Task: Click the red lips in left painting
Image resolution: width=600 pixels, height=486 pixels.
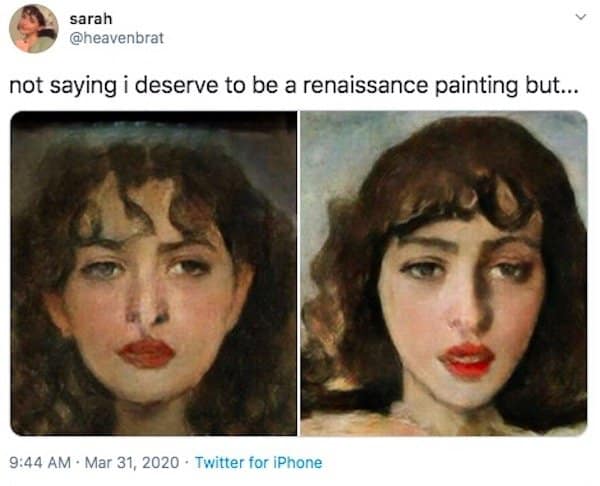Action: click(x=147, y=352)
